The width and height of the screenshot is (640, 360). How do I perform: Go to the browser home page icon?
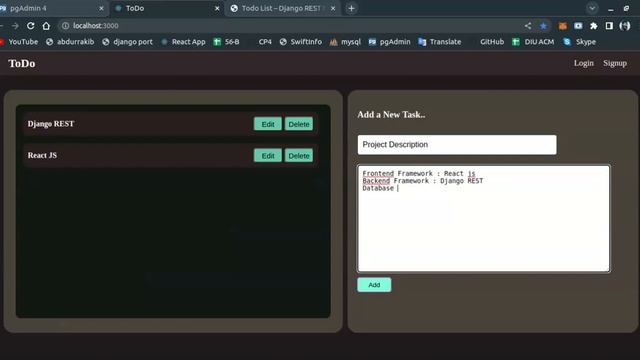click(x=46, y=26)
